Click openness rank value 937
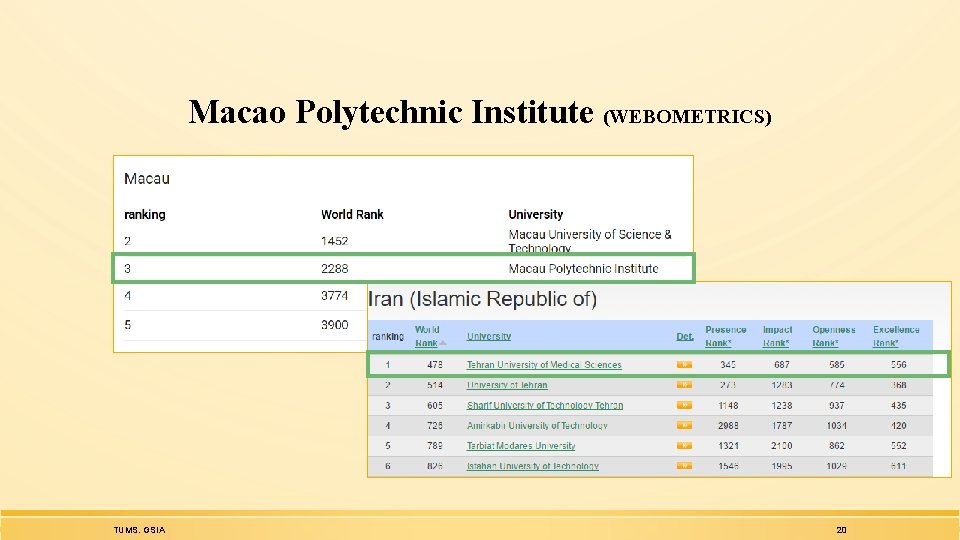The height and width of the screenshot is (540, 960). [836, 405]
